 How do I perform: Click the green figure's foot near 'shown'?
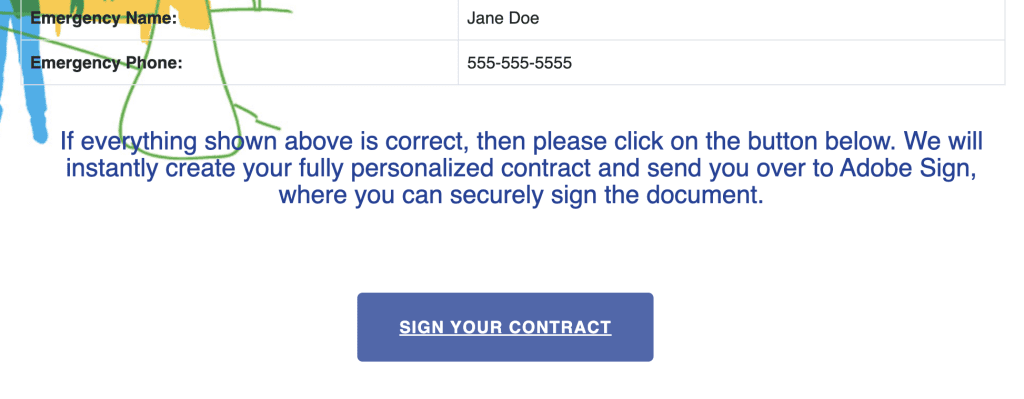pos(258,118)
